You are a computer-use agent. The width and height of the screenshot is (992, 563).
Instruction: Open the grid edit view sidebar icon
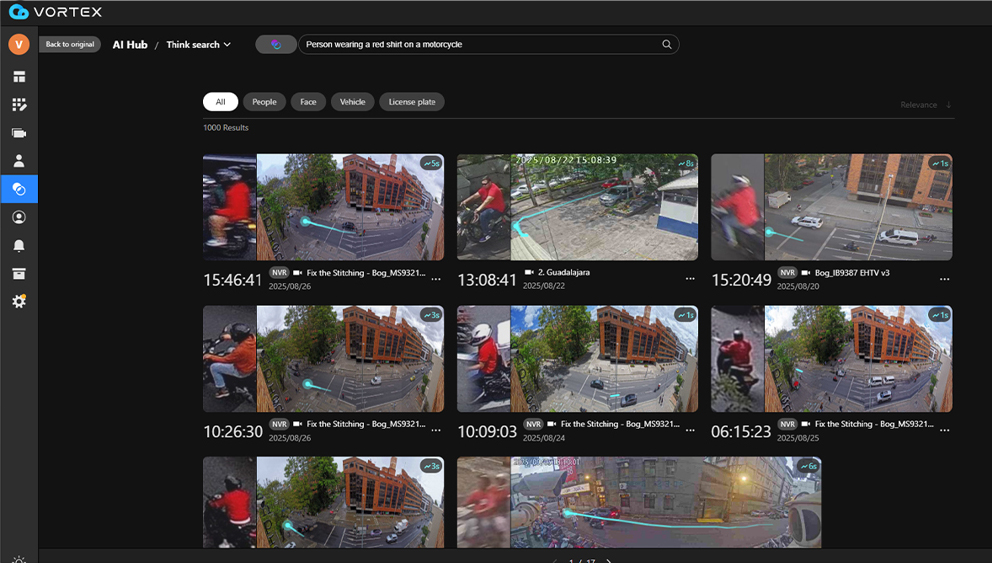(19, 105)
